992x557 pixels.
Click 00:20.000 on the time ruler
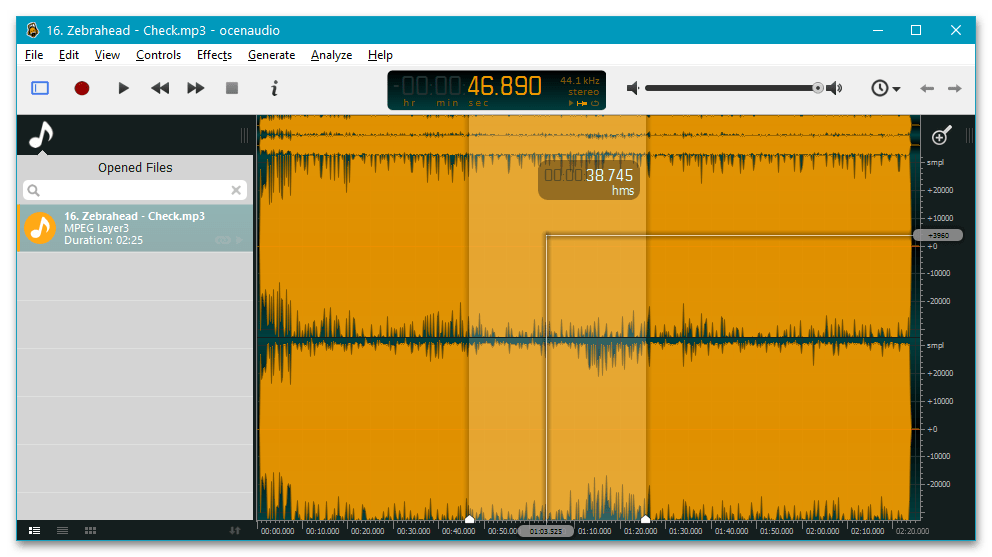click(368, 531)
